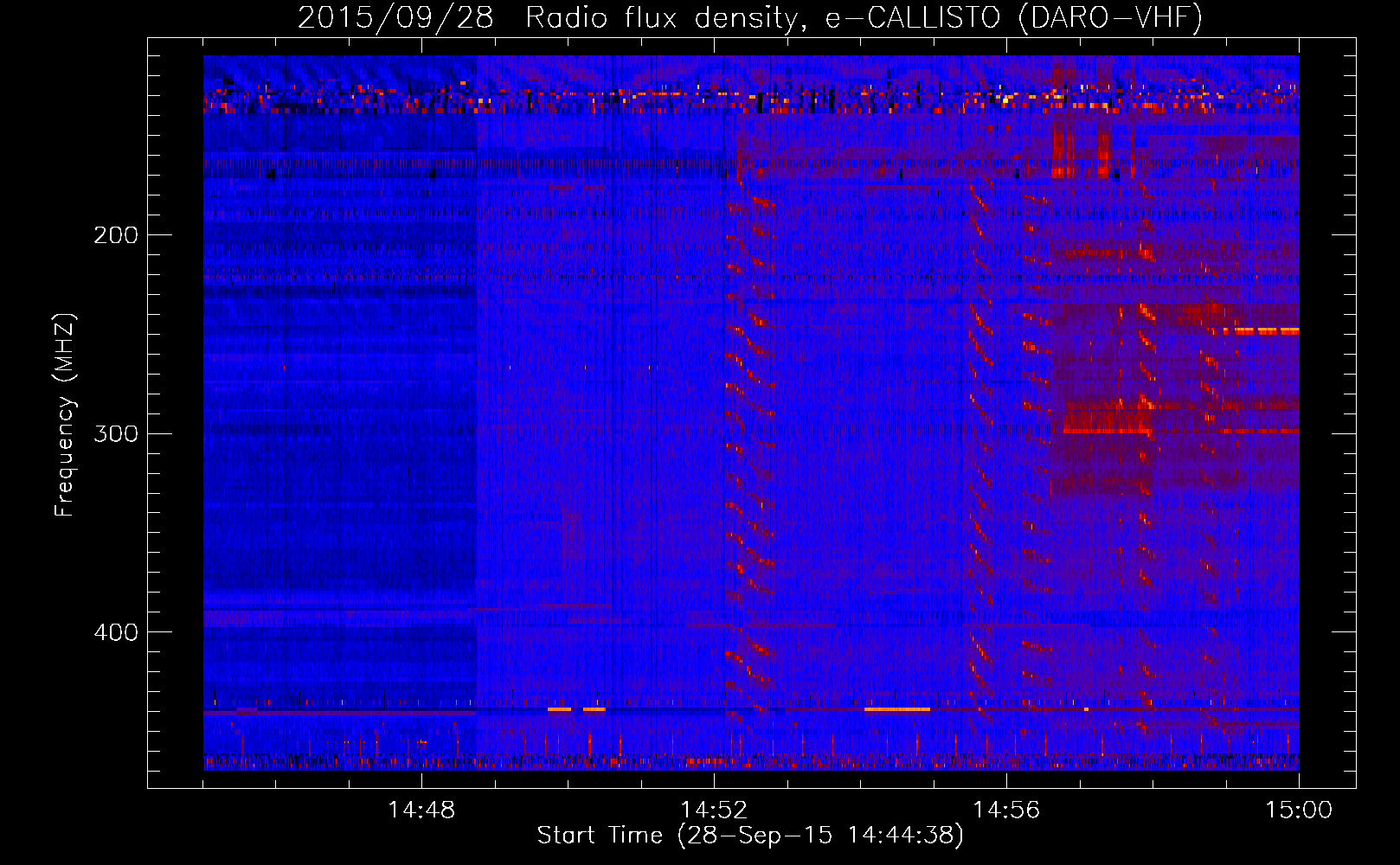The height and width of the screenshot is (865, 1400).
Task: Click the 'Start Time (28-Sep-15 14:44:38)' label
Action: tap(750, 836)
